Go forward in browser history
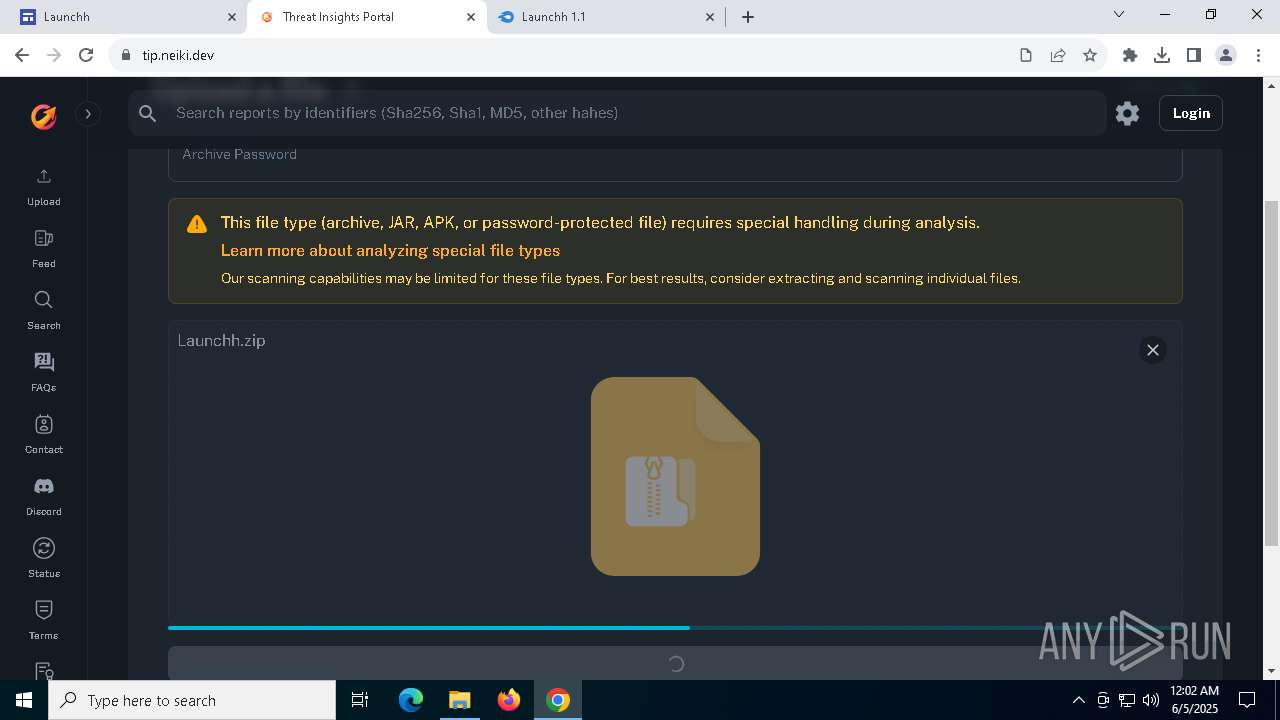The image size is (1280, 720). [54, 55]
